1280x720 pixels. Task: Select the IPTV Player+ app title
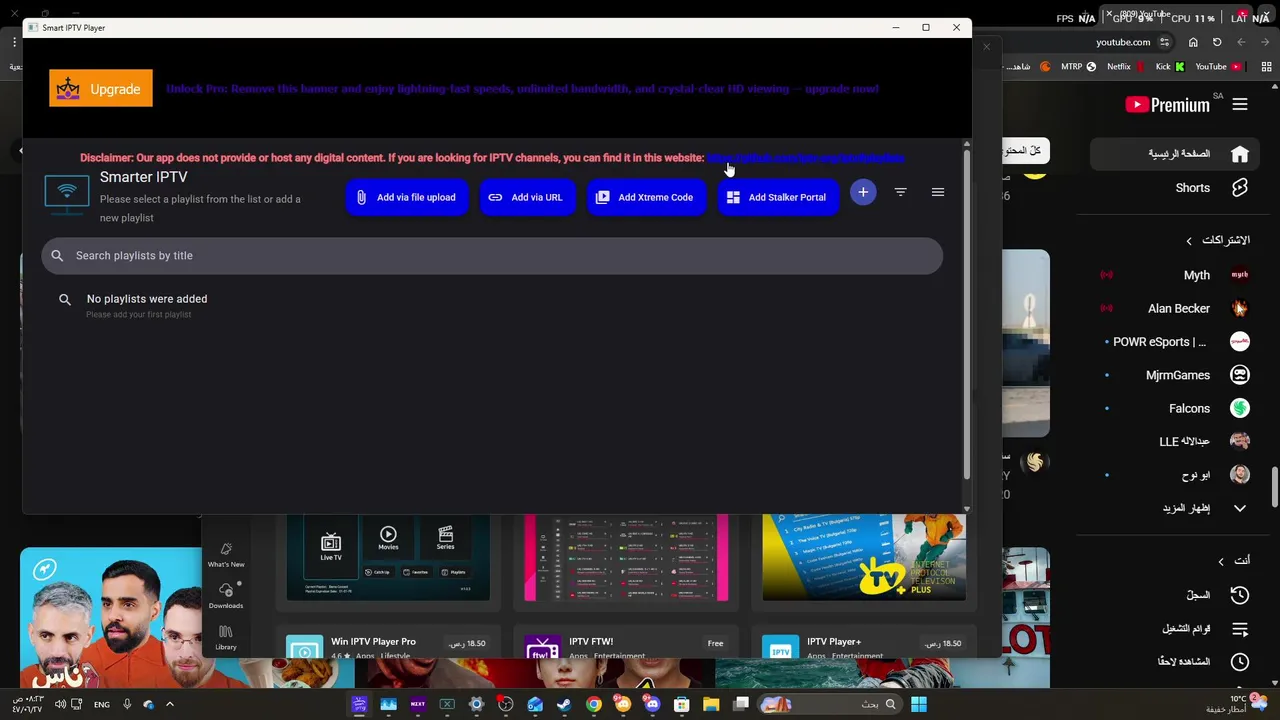834,642
